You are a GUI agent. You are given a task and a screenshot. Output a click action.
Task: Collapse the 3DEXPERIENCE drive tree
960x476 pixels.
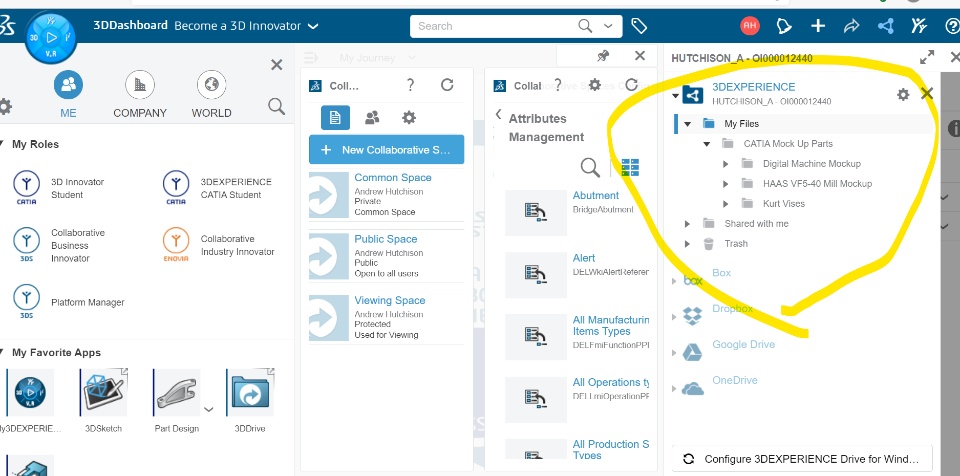click(675, 96)
